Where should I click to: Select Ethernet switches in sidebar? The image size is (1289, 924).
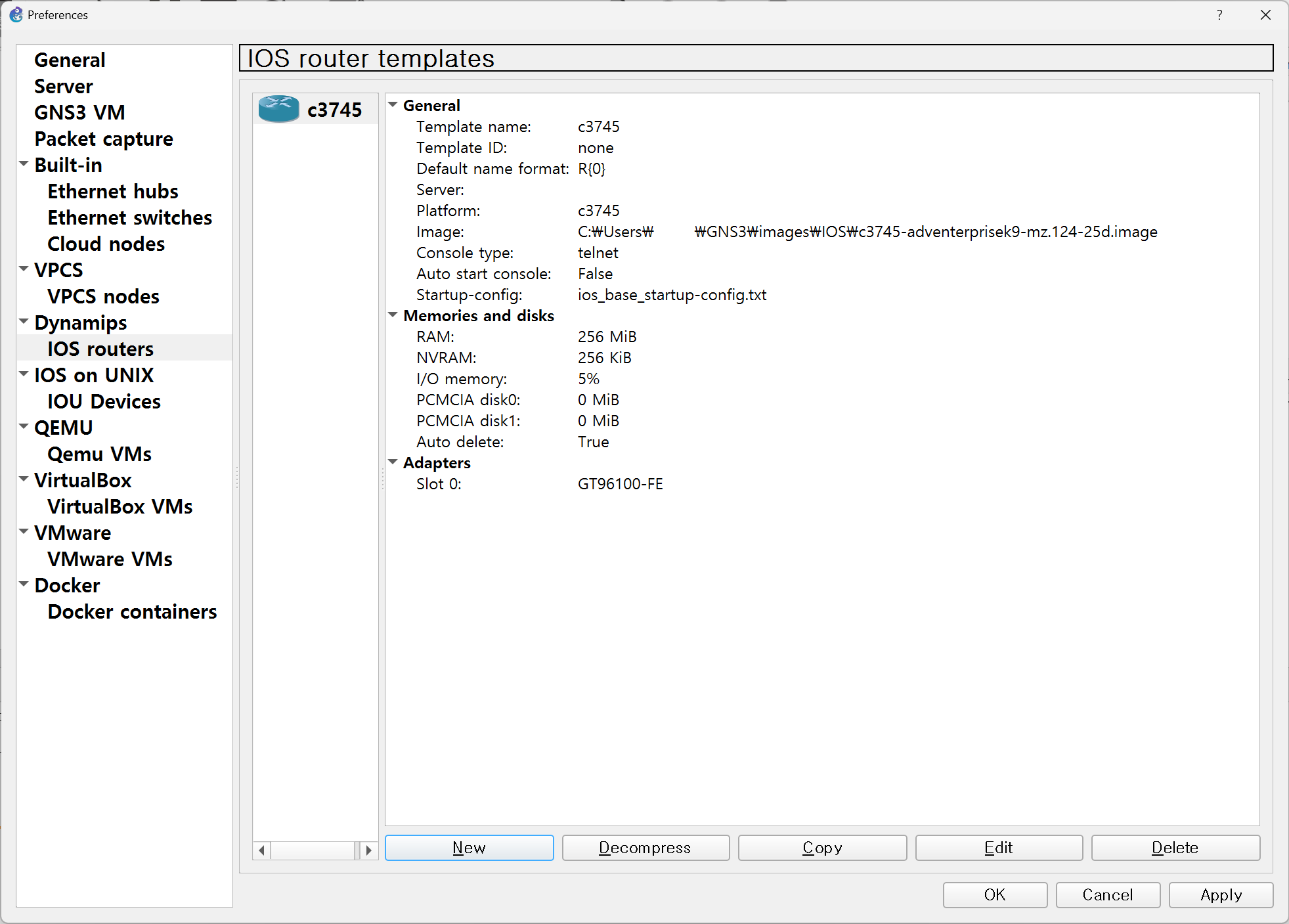(129, 217)
